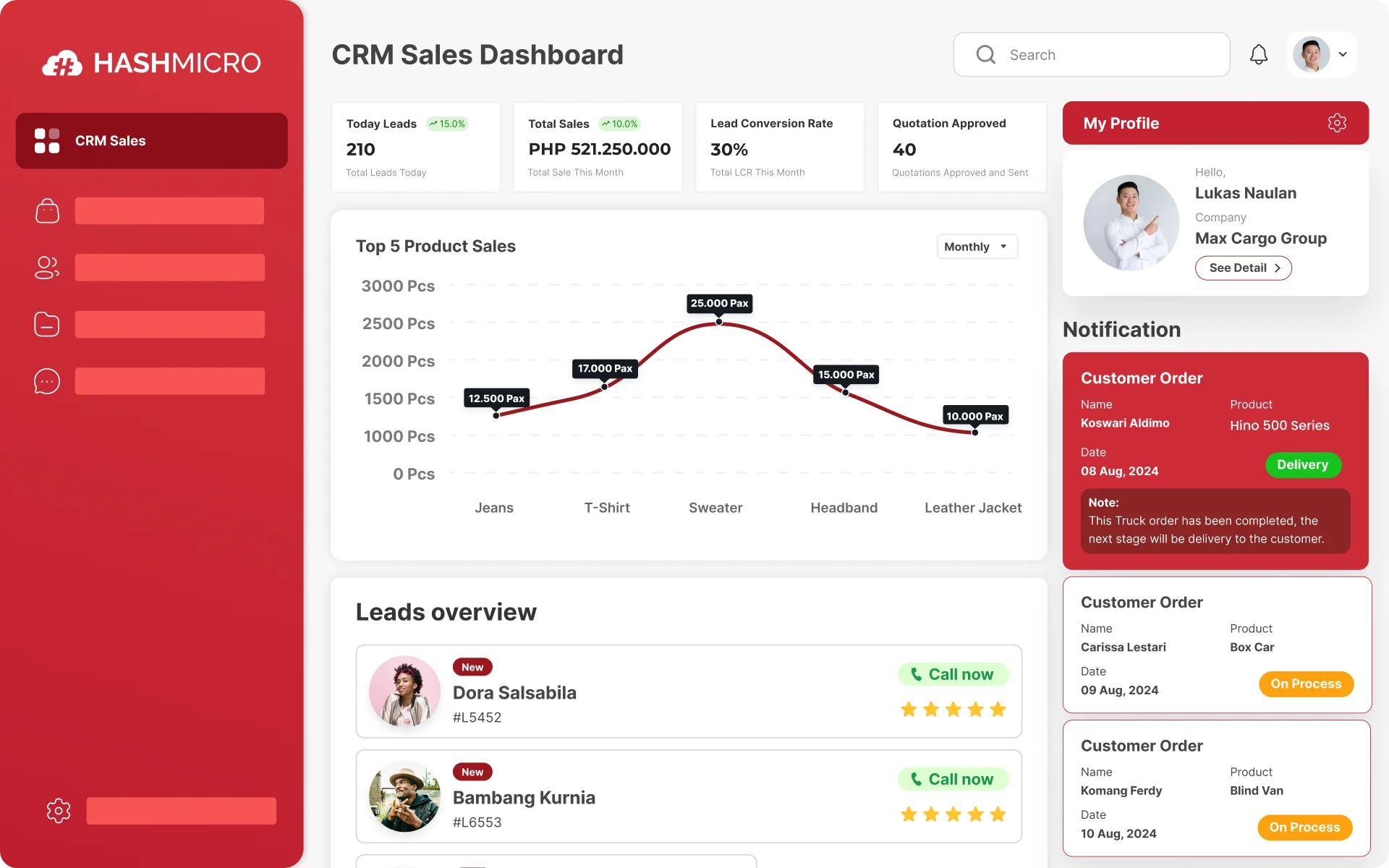The image size is (1389, 868).
Task: Click On Process badge for Carissa Lestari
Action: tap(1306, 684)
